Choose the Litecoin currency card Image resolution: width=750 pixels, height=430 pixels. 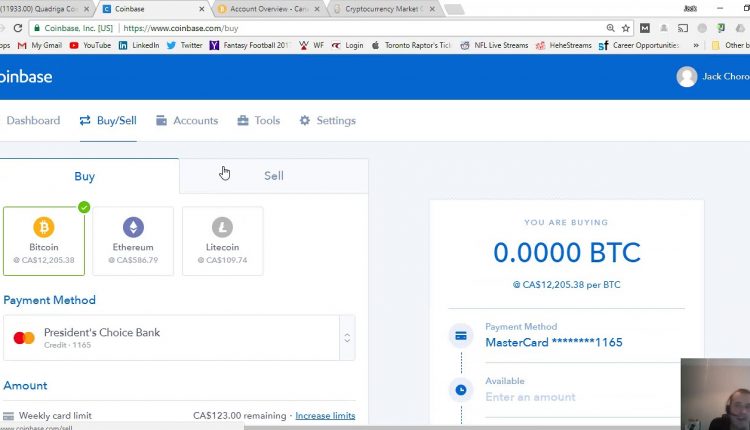click(x=222, y=241)
